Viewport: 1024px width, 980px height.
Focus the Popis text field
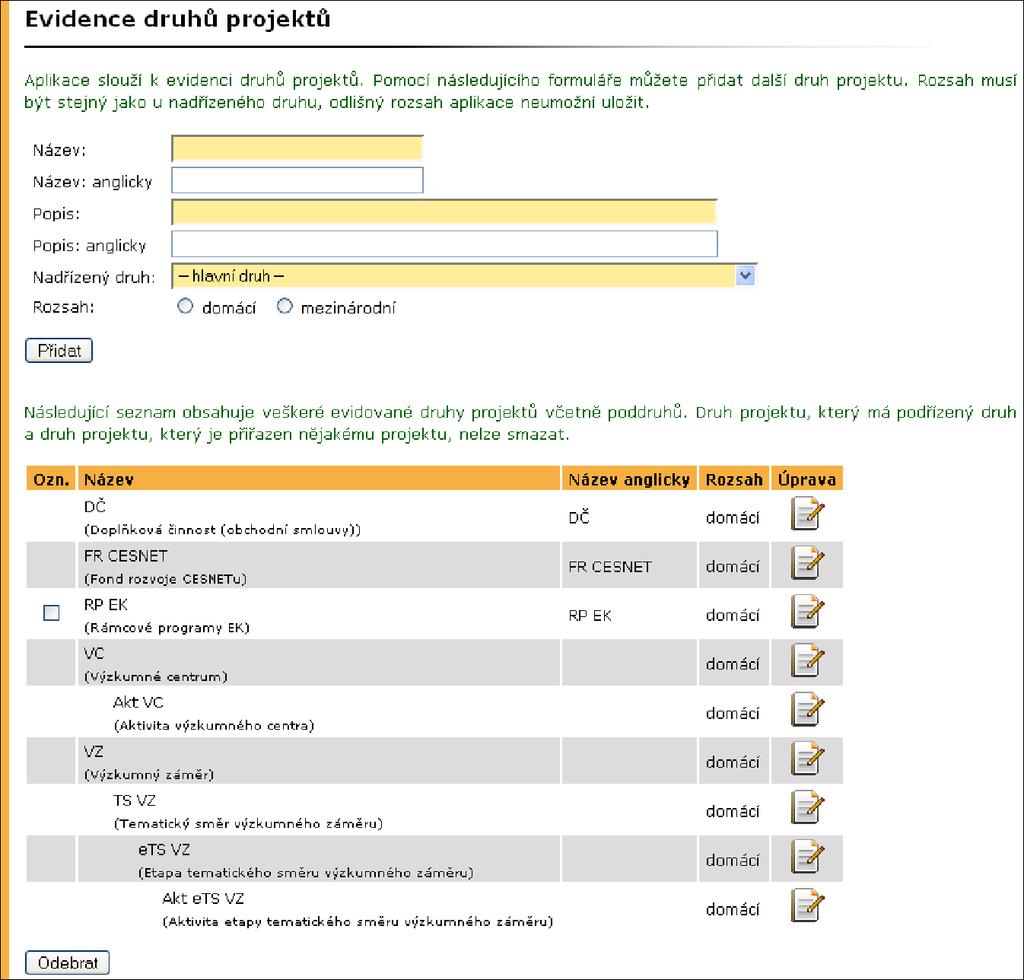coord(444,212)
